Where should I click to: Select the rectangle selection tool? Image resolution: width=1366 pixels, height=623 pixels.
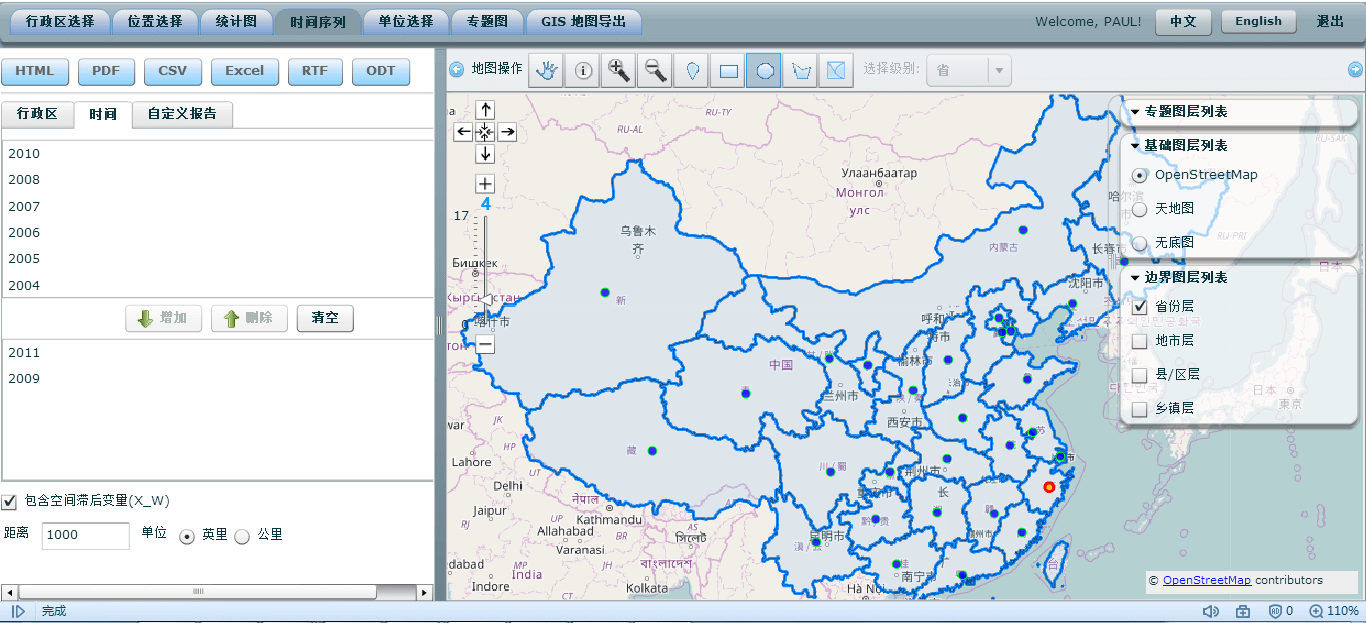point(728,70)
